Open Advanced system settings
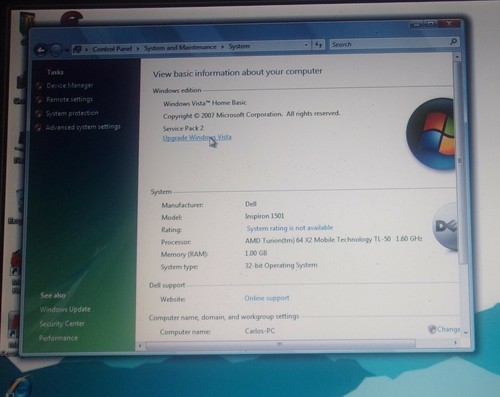This screenshot has height=397, width=500. (x=83, y=127)
